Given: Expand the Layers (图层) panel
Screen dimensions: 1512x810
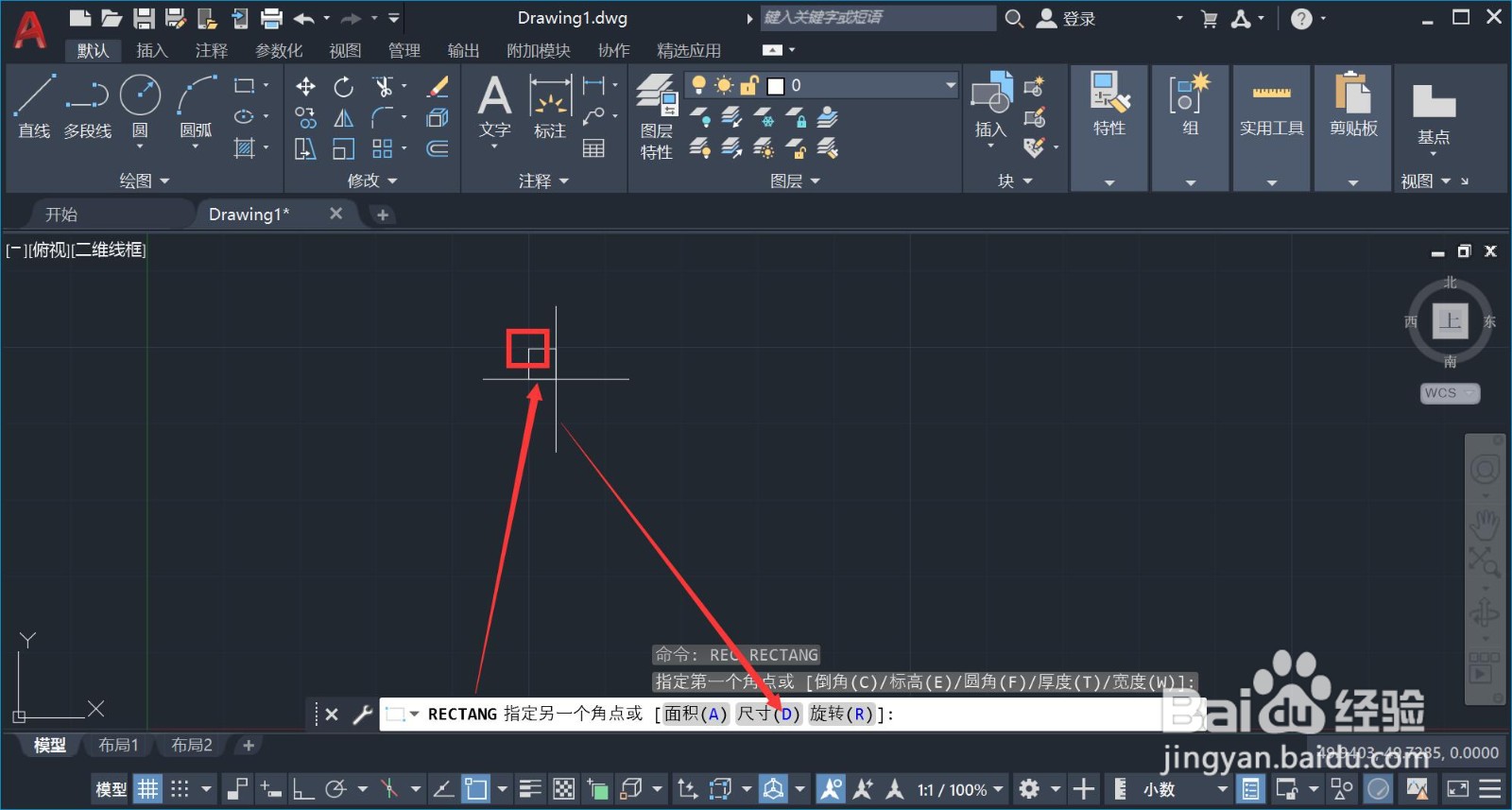Looking at the screenshot, I should pos(795,181).
